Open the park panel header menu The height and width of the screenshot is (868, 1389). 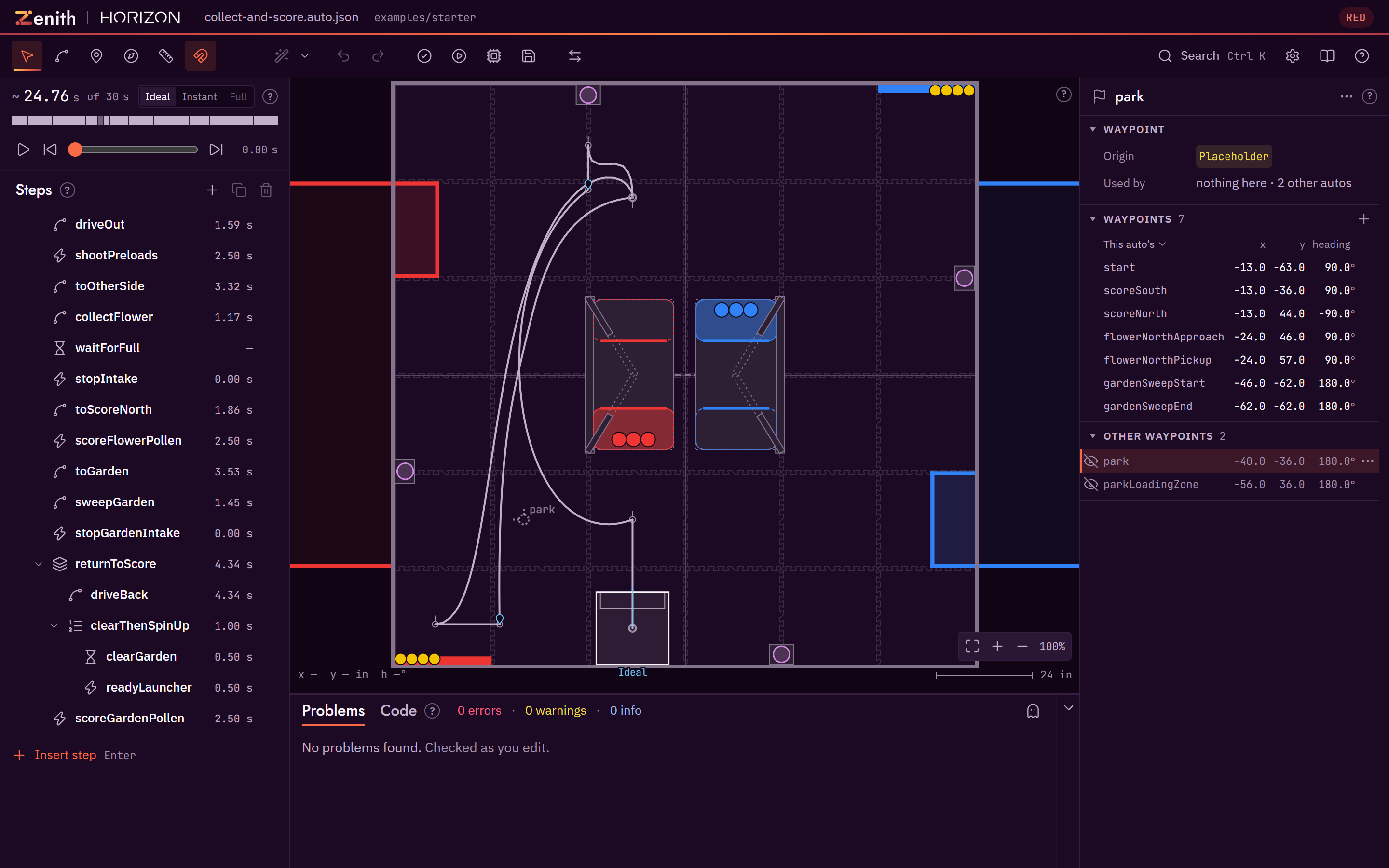1346,96
